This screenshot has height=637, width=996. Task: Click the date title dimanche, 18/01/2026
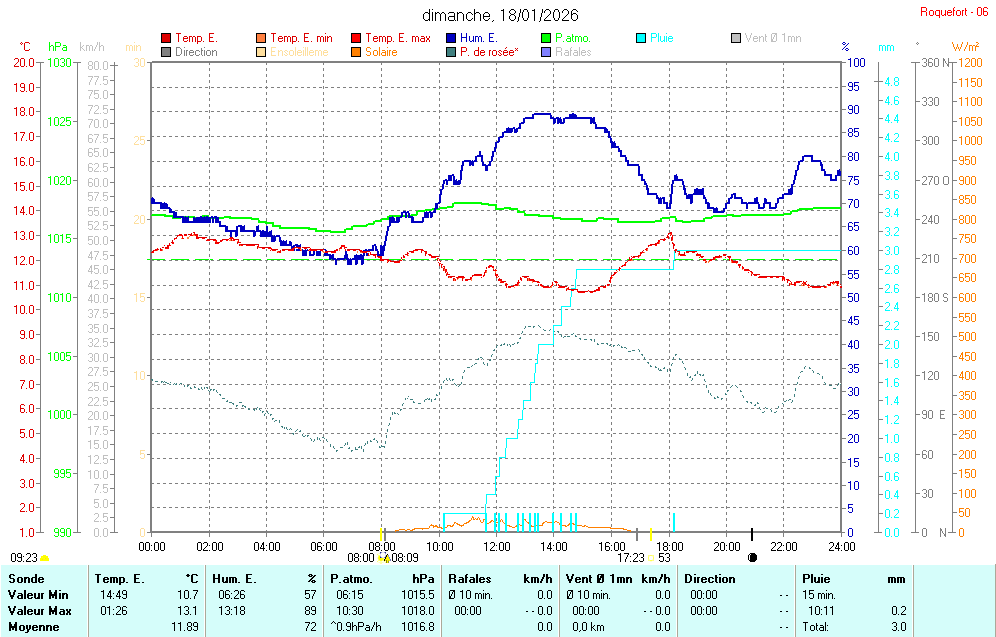pyautogui.click(x=500, y=15)
